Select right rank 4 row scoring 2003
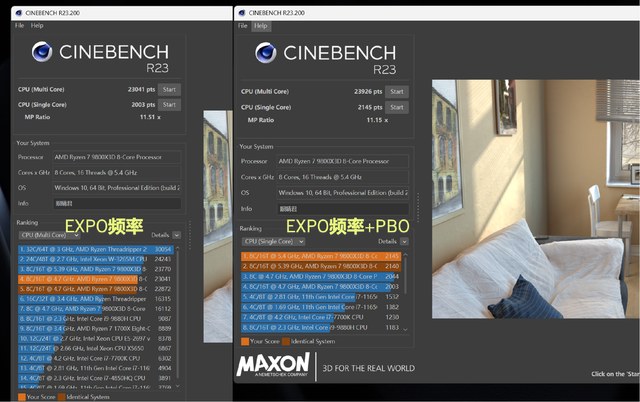The height and width of the screenshot is (402, 640). coord(321,287)
